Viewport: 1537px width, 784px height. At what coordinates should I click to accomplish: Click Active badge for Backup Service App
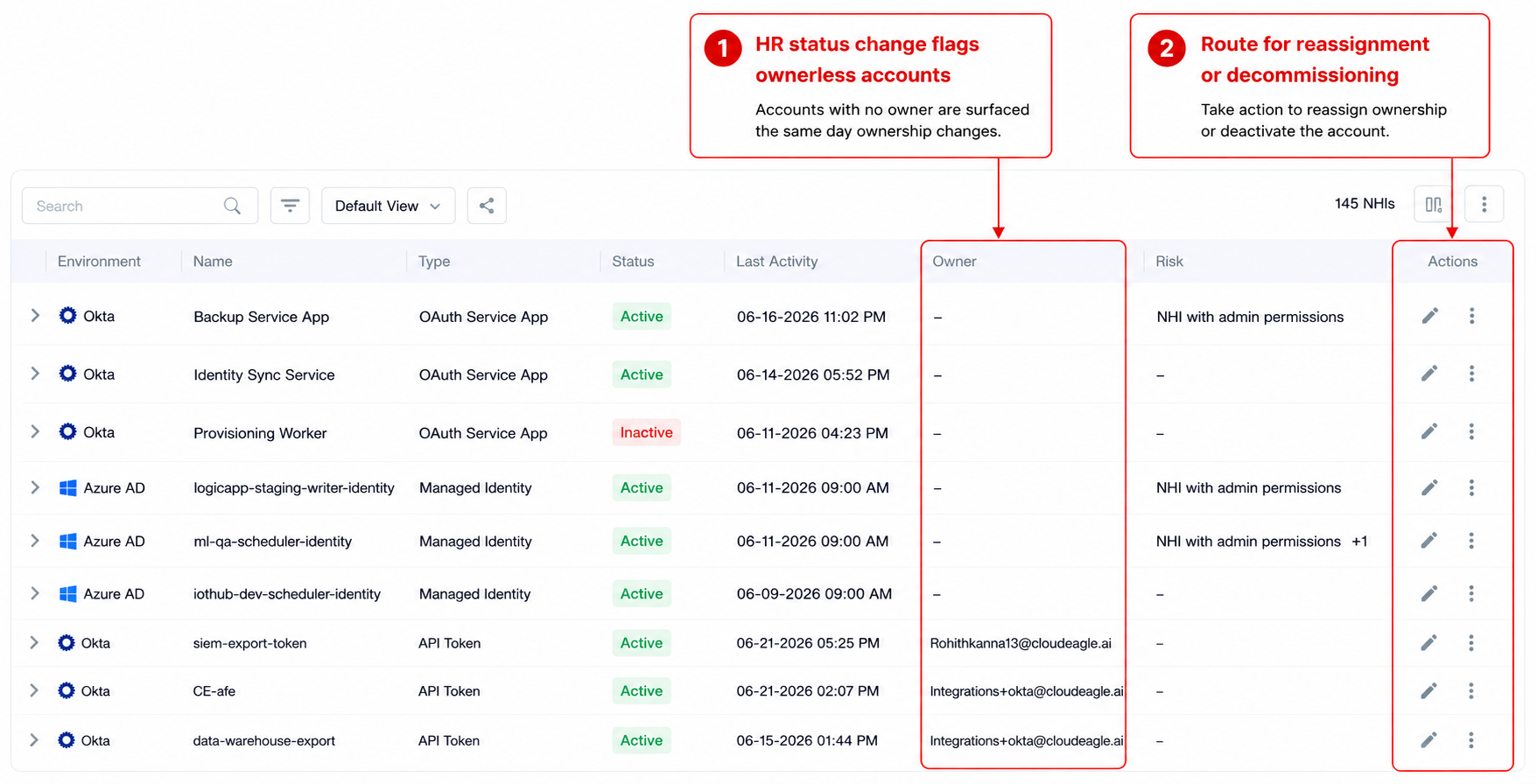pos(642,317)
